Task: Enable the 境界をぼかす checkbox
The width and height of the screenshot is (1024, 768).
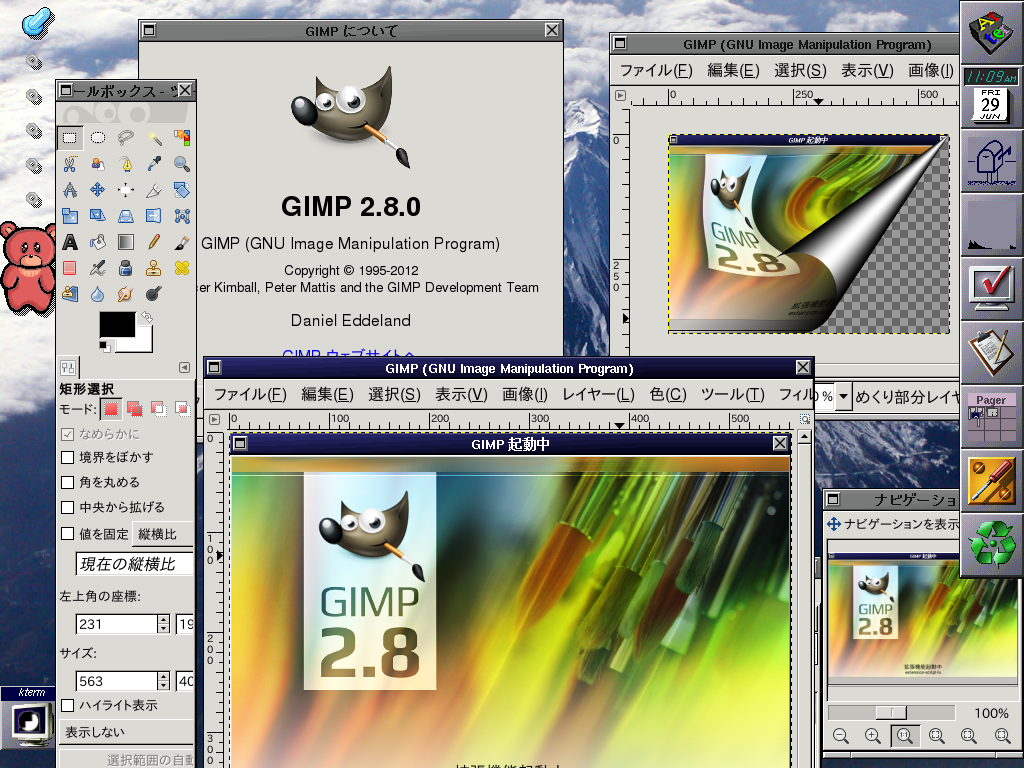Action: click(x=67, y=457)
